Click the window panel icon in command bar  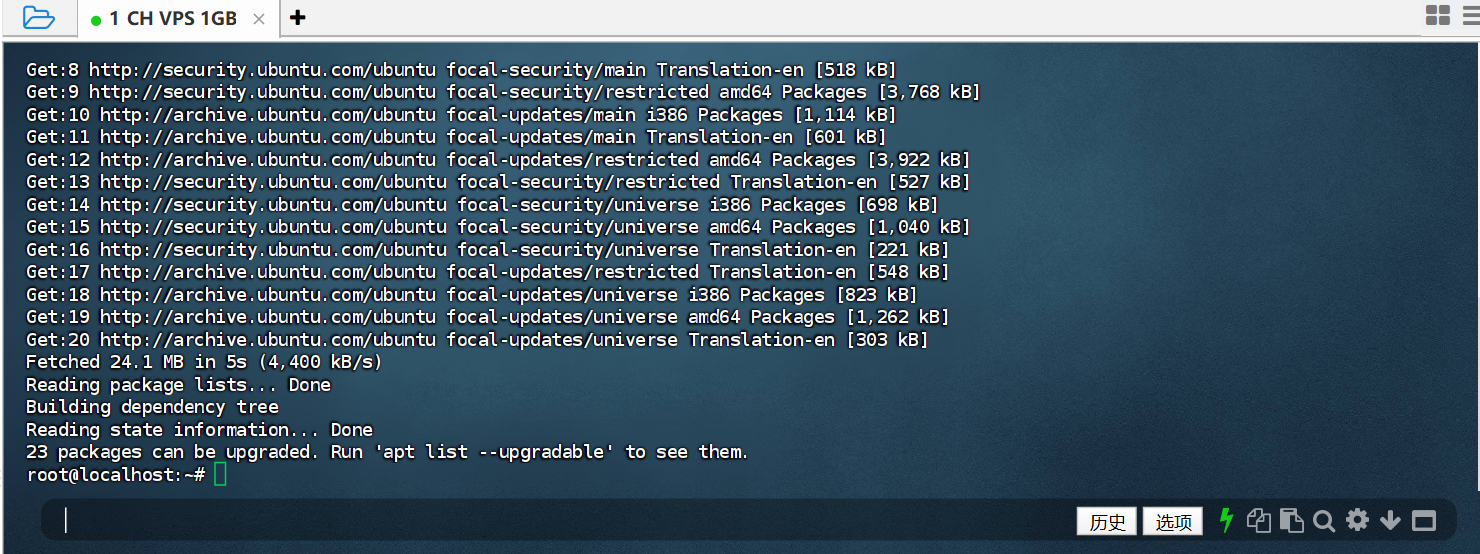coord(1423,520)
